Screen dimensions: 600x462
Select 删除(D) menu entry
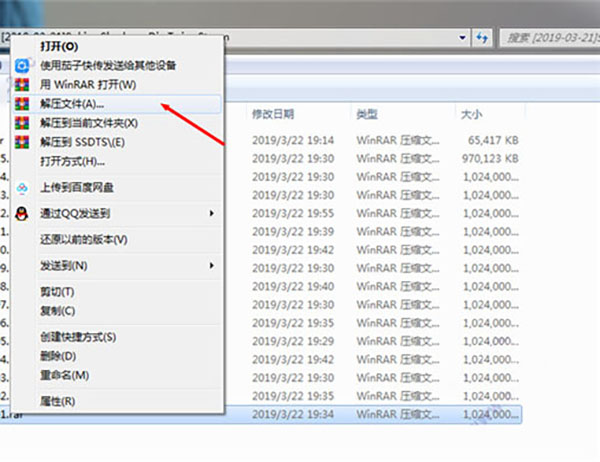[117, 356]
